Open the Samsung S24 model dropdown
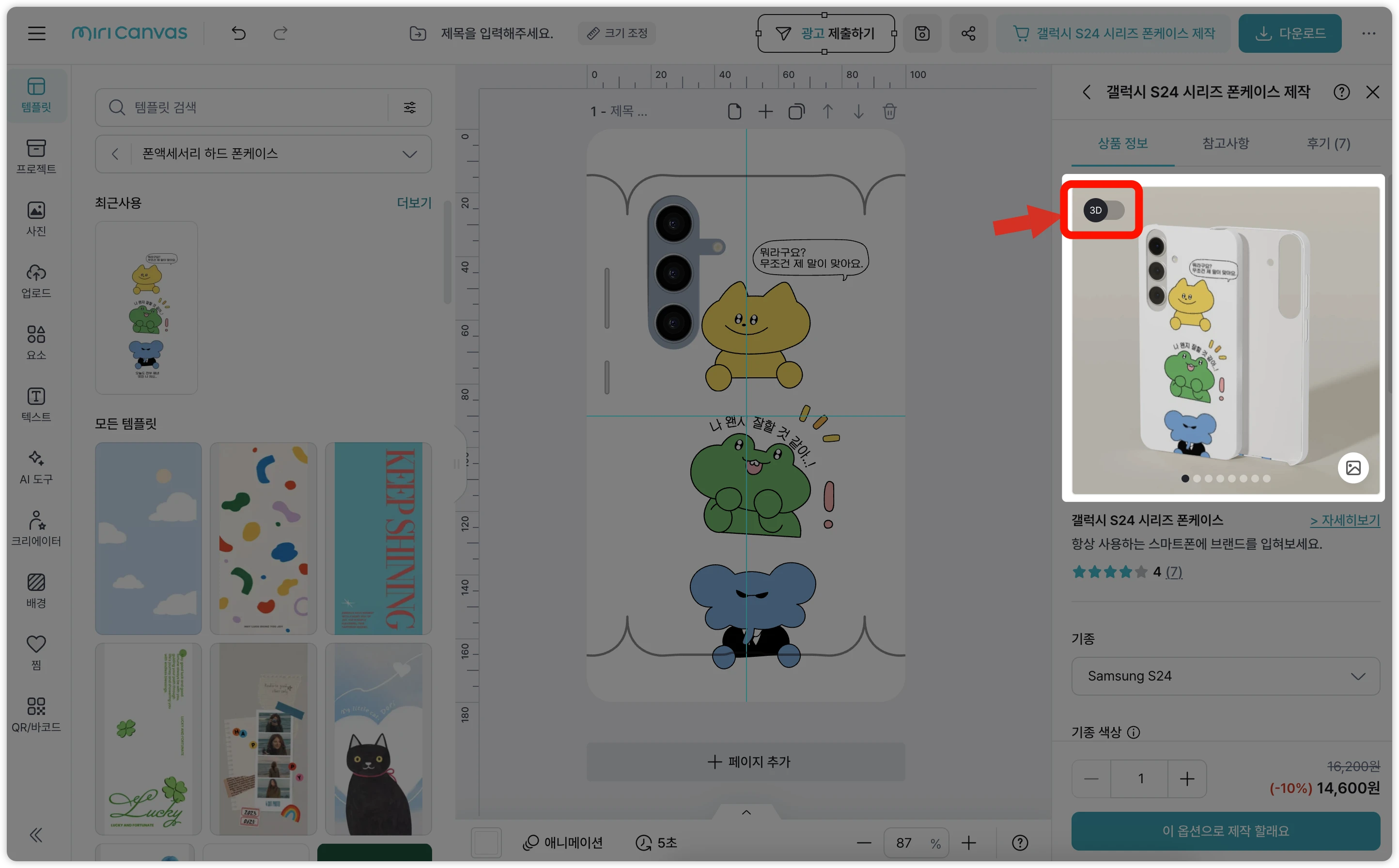 tap(1225, 676)
